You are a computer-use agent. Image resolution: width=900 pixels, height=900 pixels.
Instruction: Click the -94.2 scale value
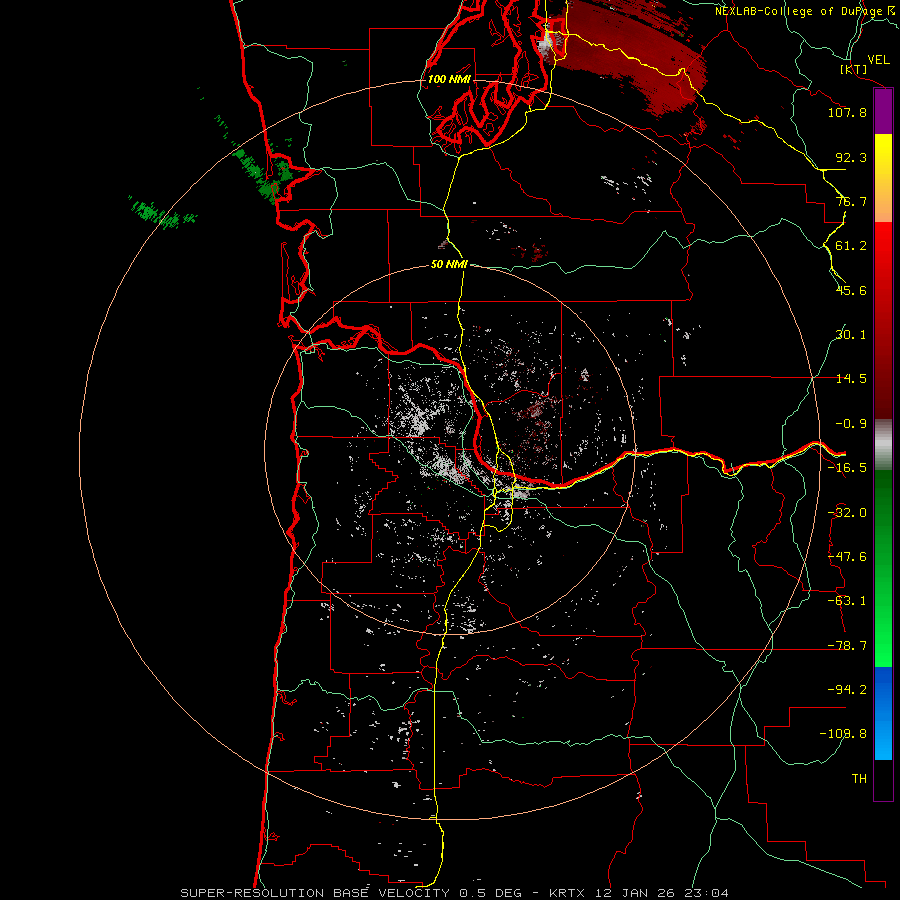(847, 689)
